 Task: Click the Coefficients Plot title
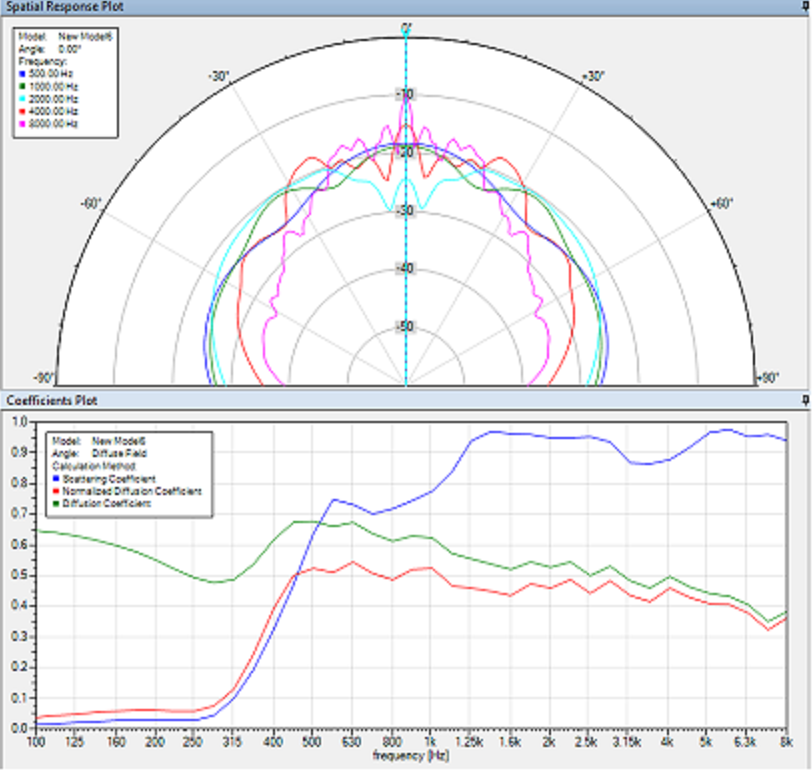pyautogui.click(x=52, y=400)
